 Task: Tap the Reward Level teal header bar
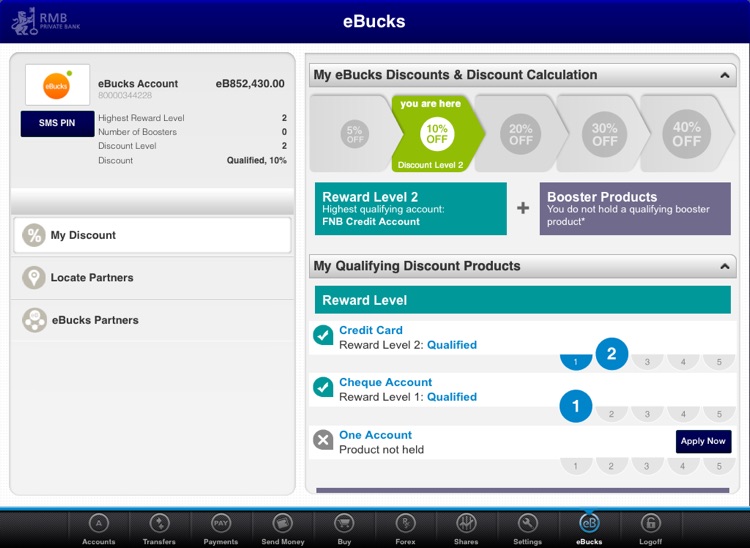522,300
